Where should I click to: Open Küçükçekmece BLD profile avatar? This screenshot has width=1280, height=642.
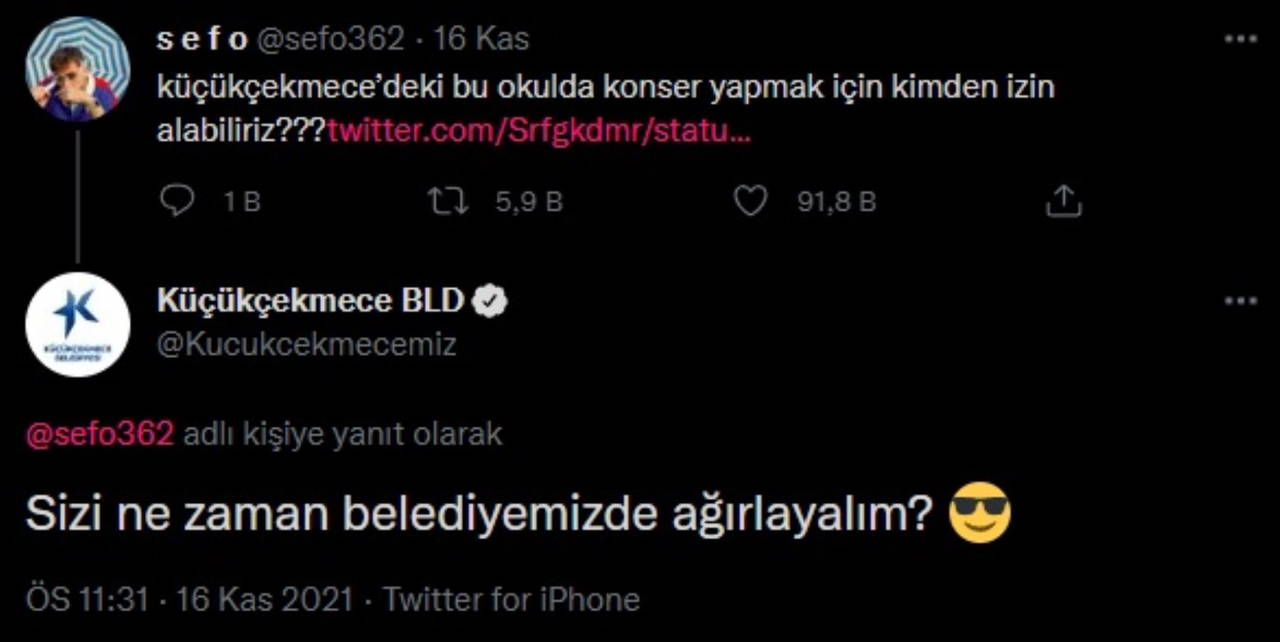[x=77, y=324]
